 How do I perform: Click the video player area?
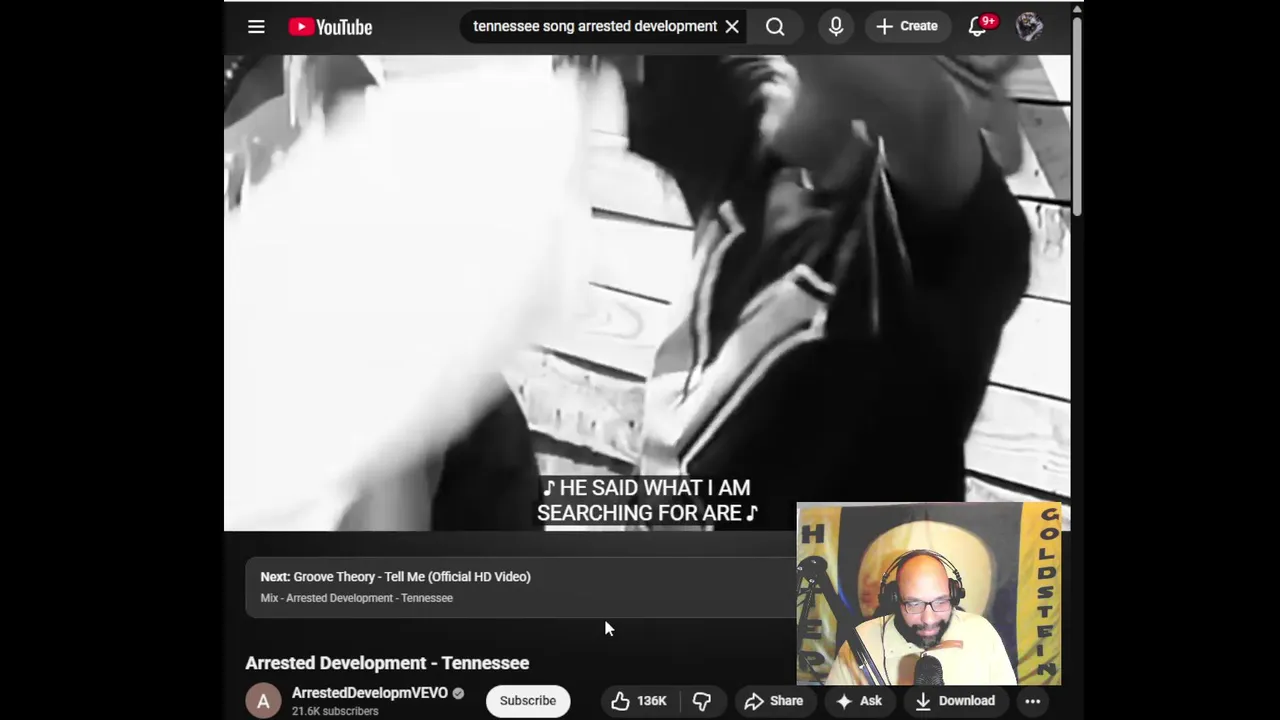pyautogui.click(x=647, y=292)
